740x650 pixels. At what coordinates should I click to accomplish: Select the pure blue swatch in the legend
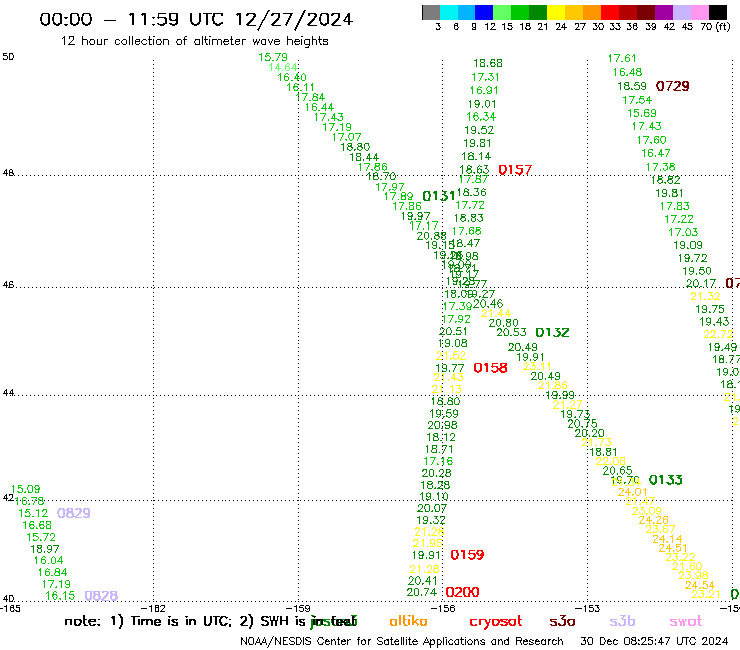pyautogui.click(x=484, y=12)
